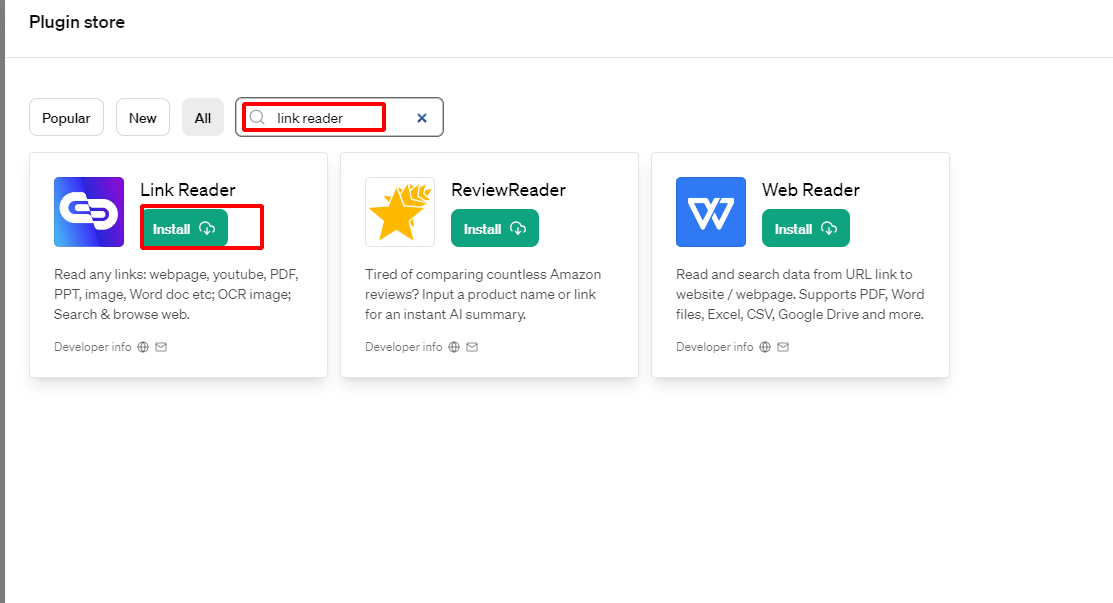Click the Link Reader chain-link plugin icon

coord(88,211)
